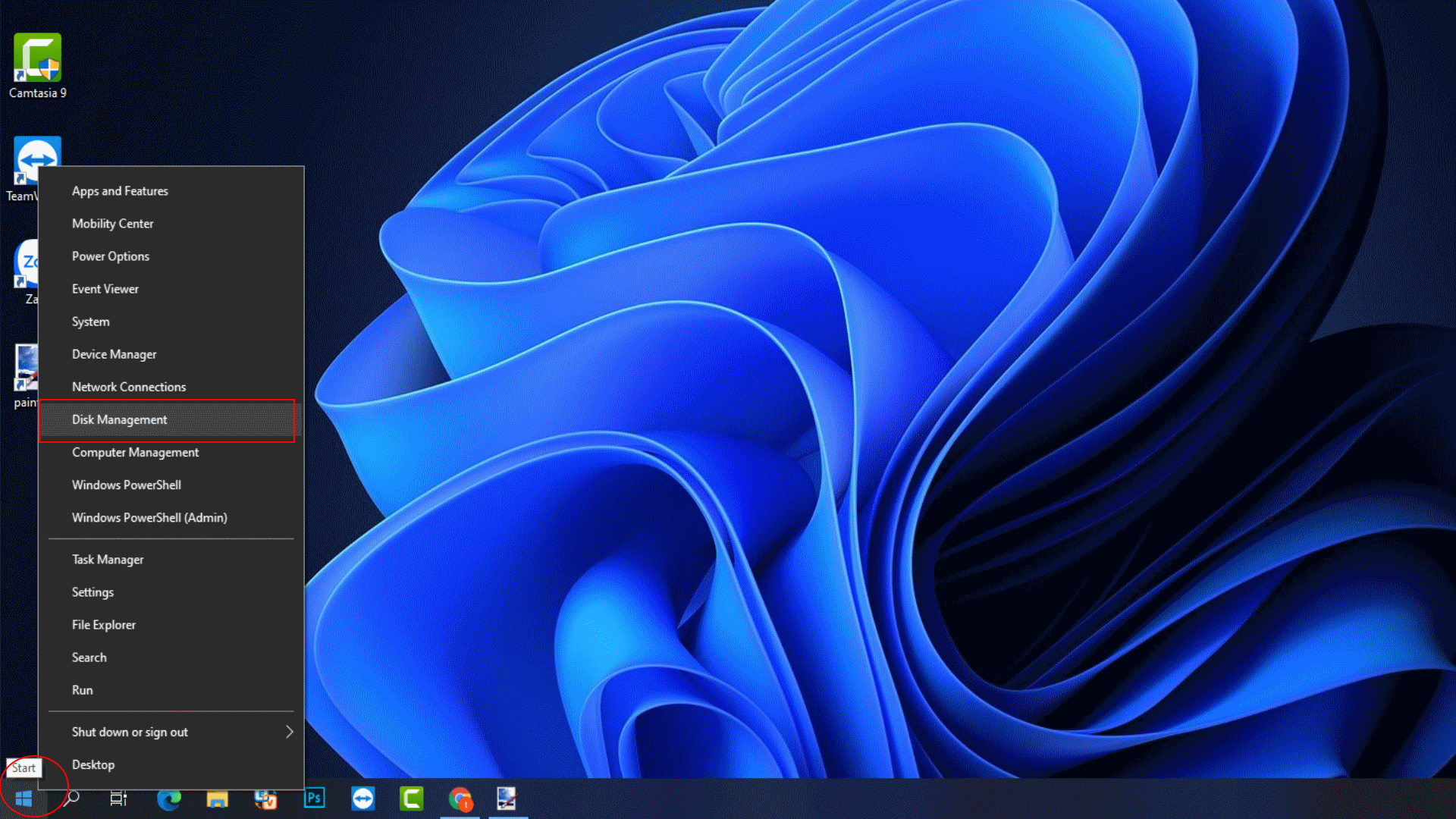Choose Apps and Features
The height and width of the screenshot is (819, 1456).
[120, 191]
